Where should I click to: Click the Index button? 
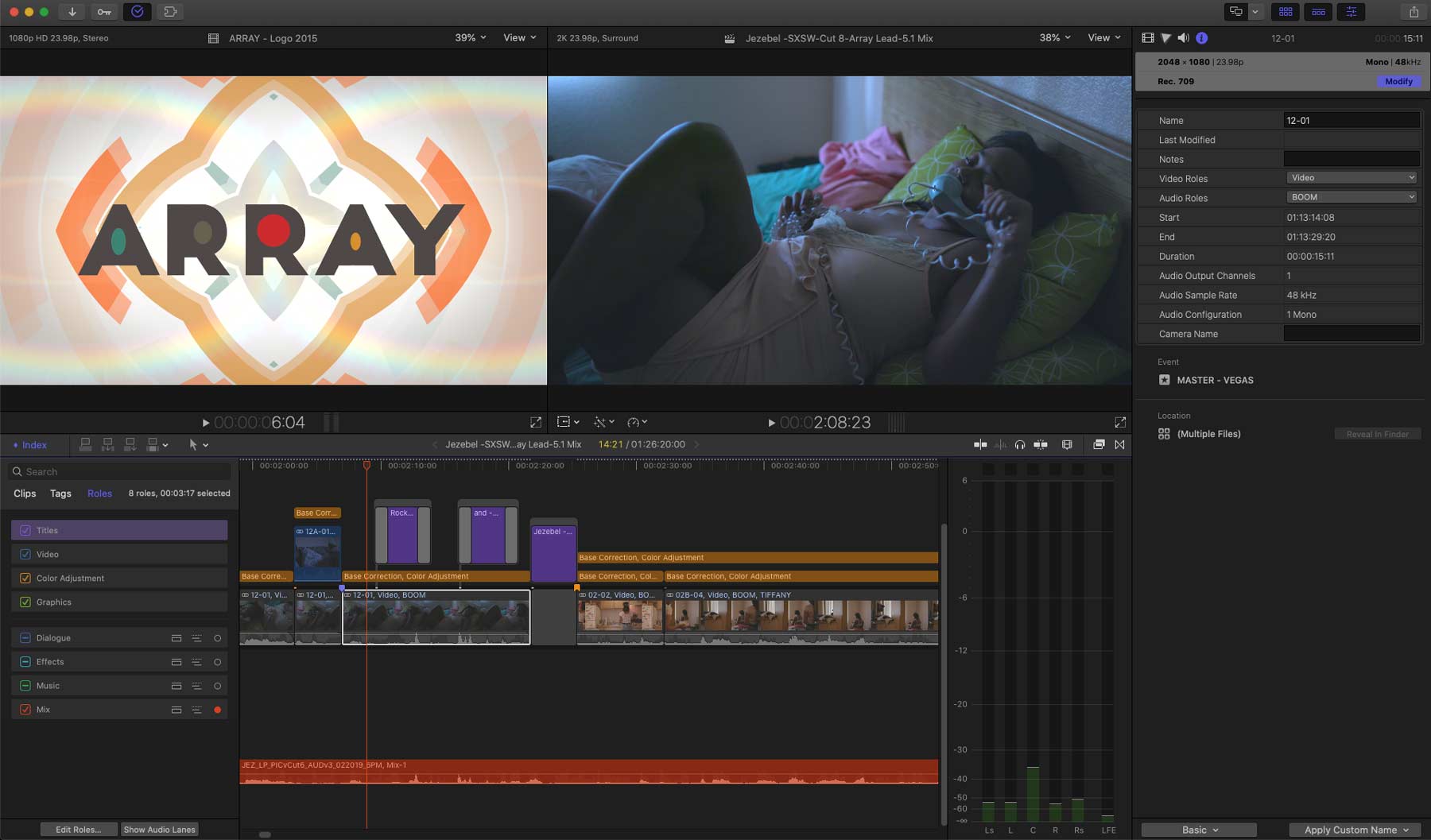[30, 445]
